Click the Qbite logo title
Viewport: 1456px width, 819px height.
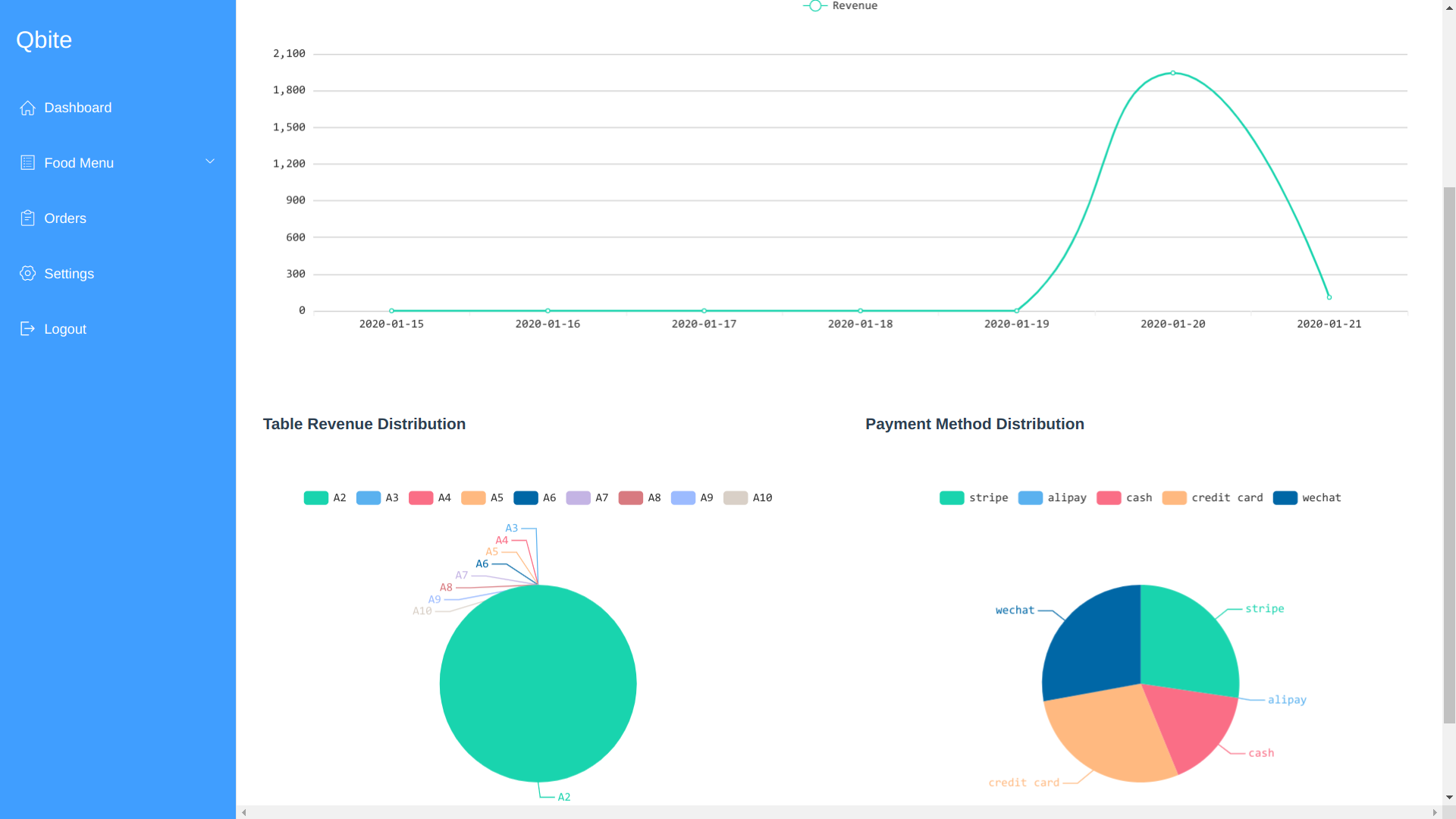pos(44,40)
